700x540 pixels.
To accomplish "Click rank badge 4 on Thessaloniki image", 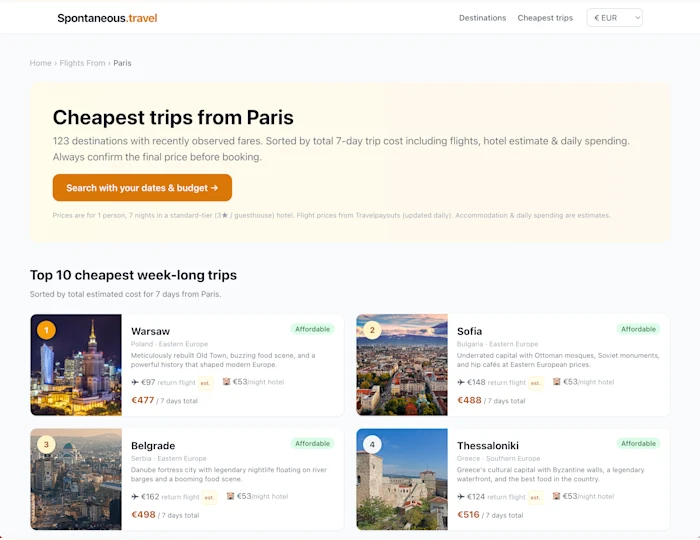I will tap(372, 444).
